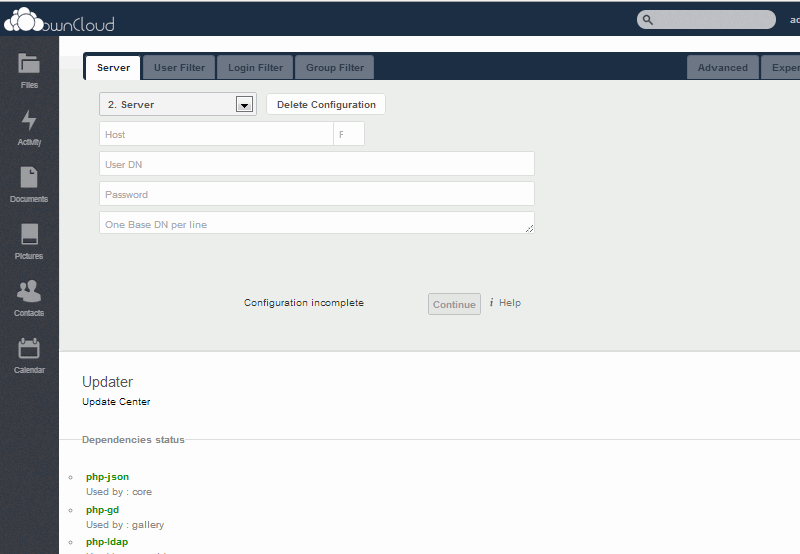Open the Help link
The width and height of the screenshot is (800, 554).
(x=509, y=303)
